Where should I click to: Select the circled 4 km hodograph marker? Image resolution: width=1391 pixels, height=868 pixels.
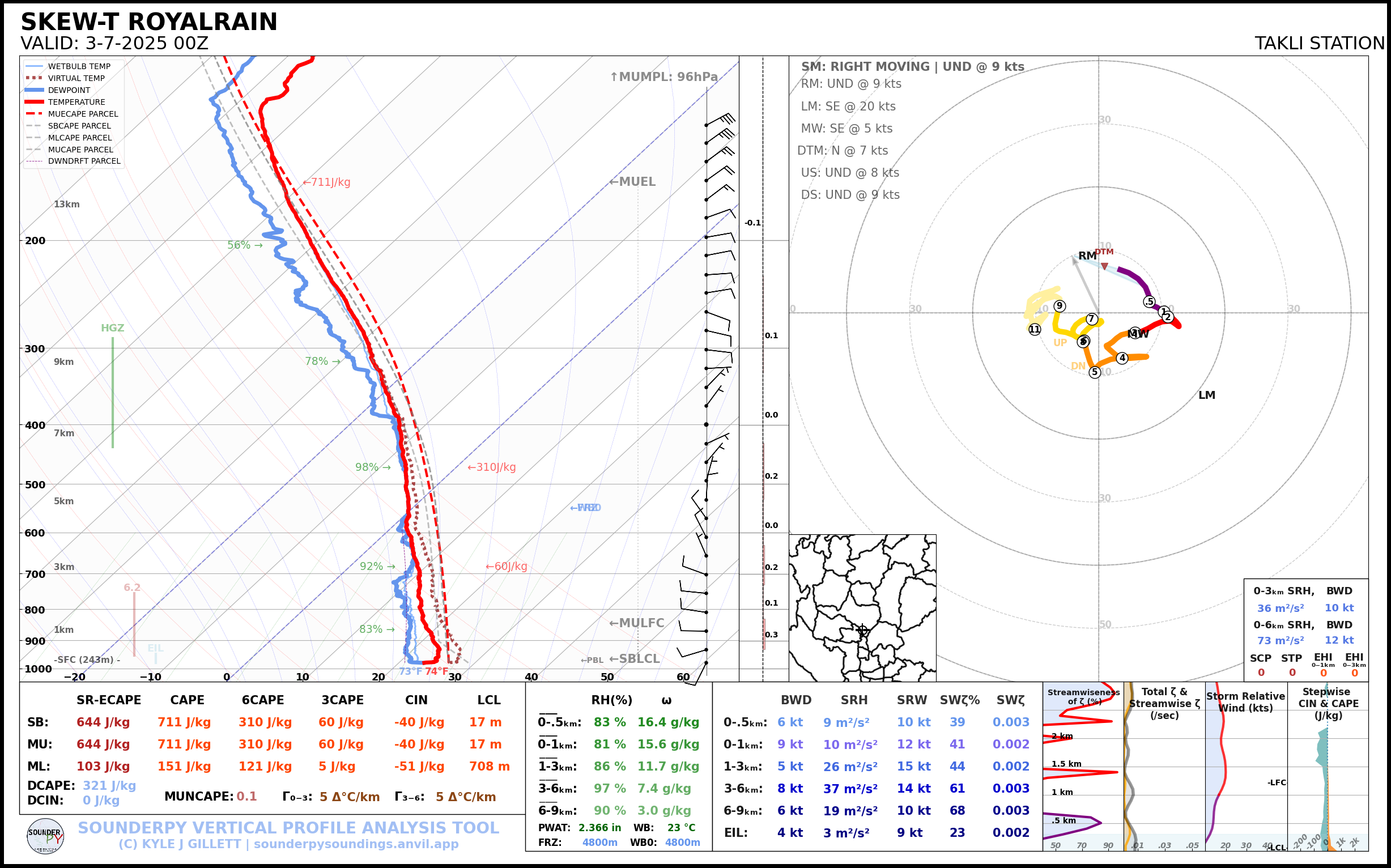1122,358
